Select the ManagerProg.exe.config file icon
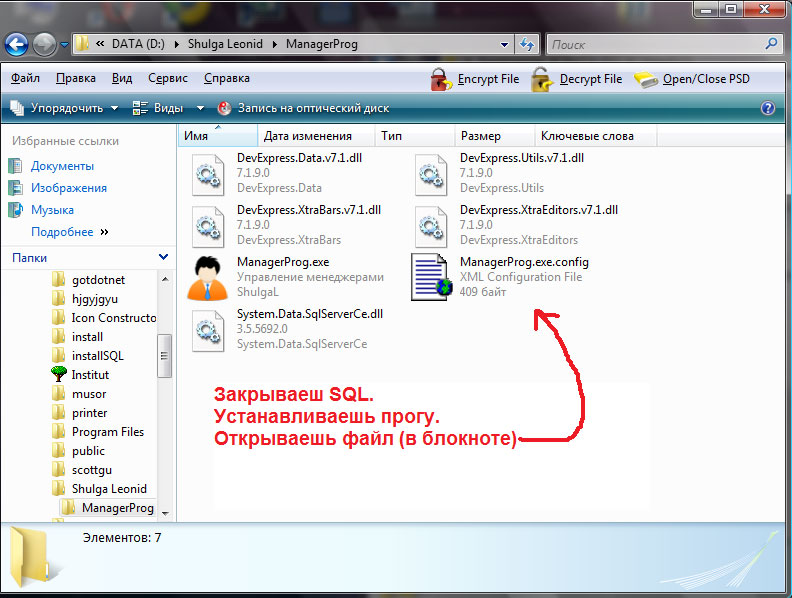Image resolution: width=792 pixels, height=598 pixels. 430,277
